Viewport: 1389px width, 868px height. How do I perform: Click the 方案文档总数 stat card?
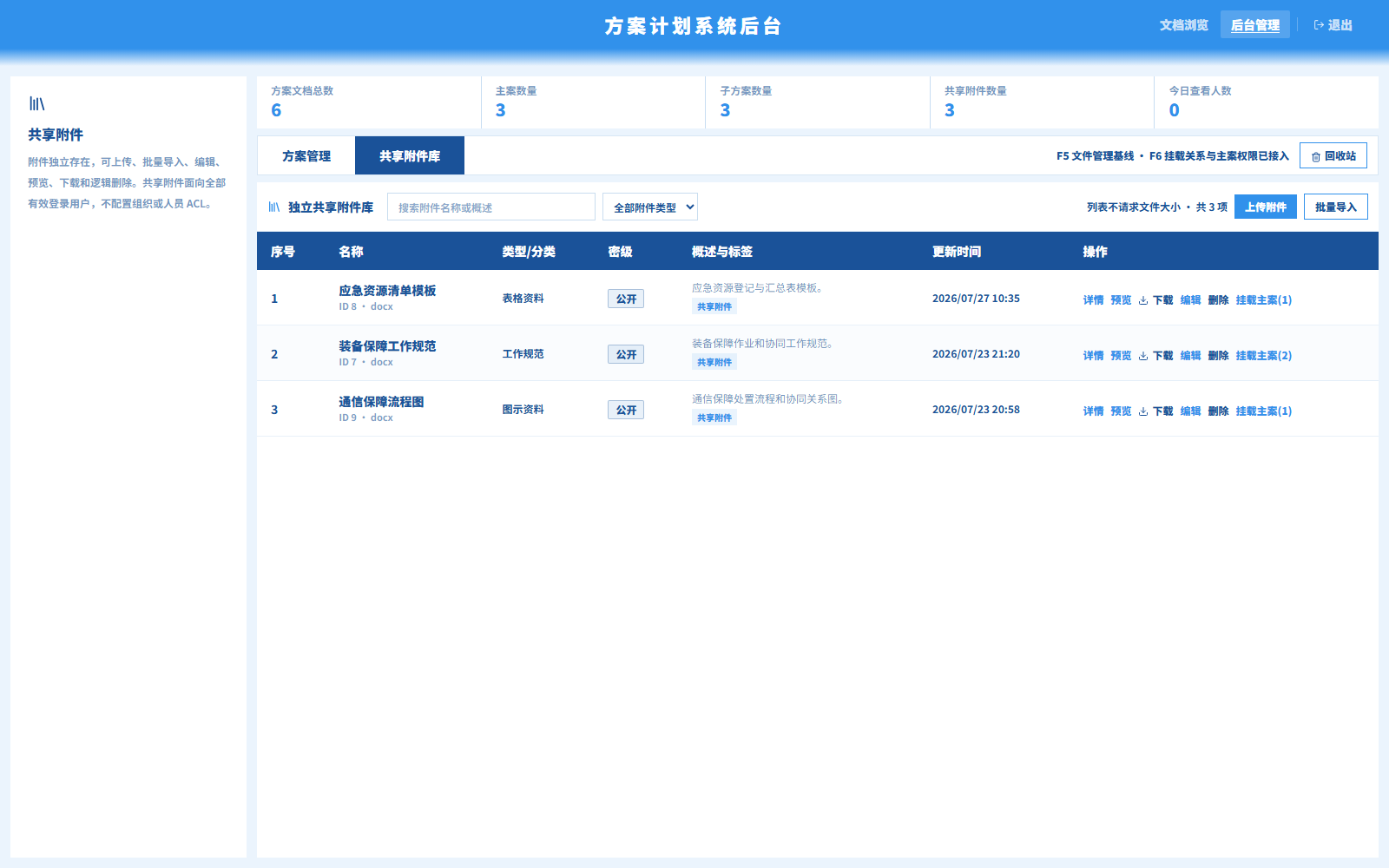[369, 102]
